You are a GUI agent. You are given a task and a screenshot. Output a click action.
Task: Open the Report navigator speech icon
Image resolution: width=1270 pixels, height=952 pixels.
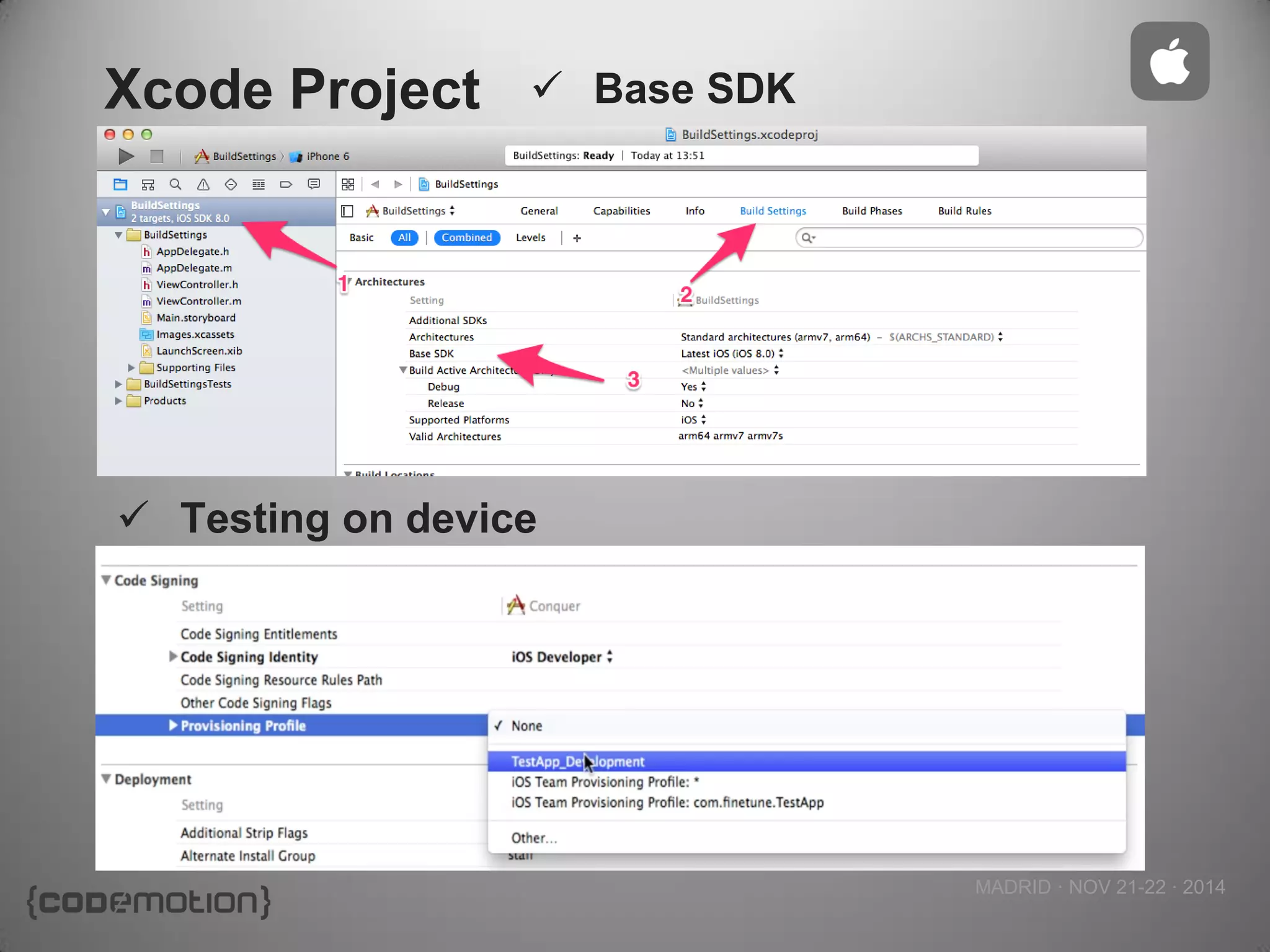tap(314, 184)
